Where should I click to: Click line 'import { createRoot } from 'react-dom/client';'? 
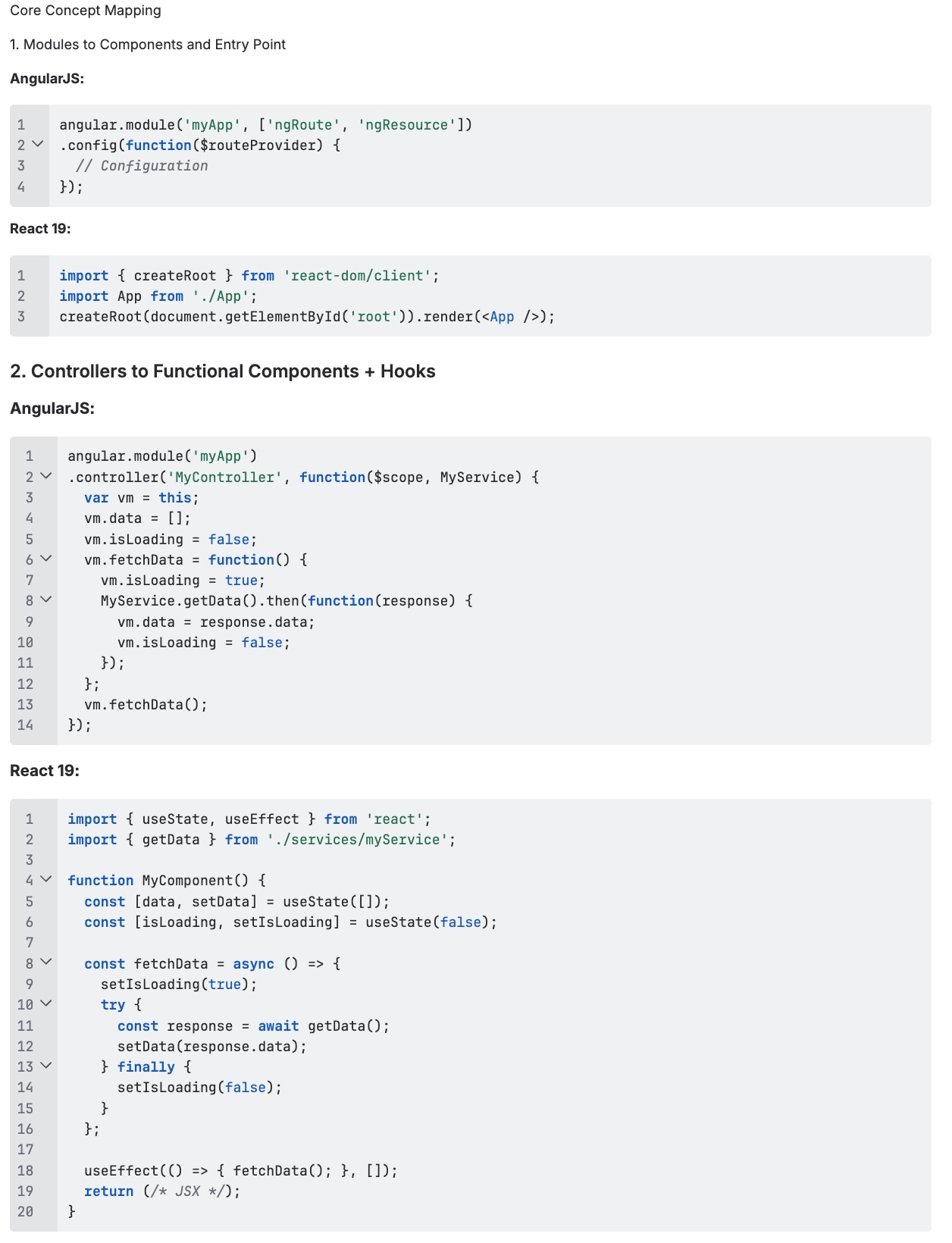point(249,276)
